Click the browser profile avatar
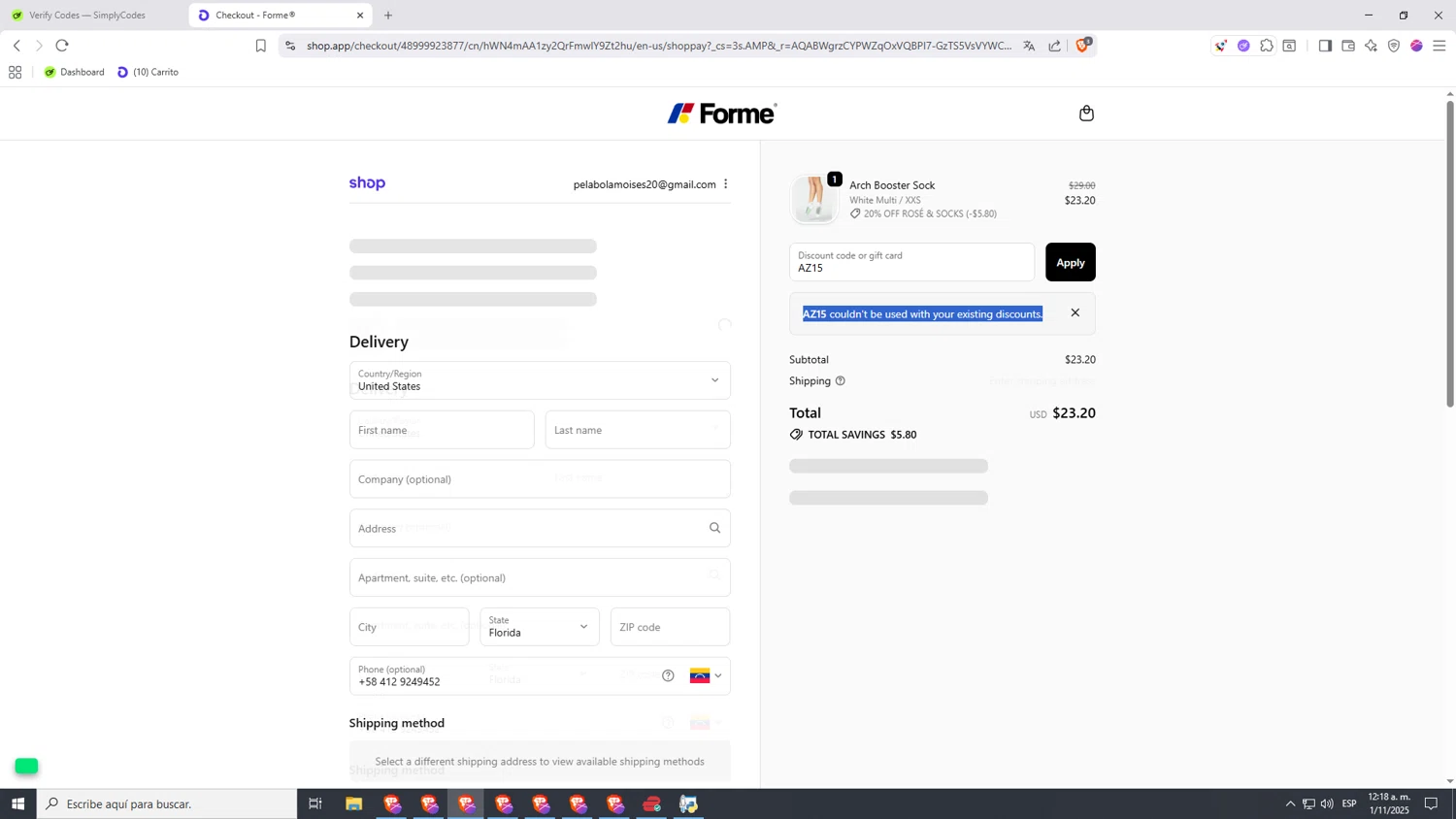Screen dimensions: 1456x819 point(1416,46)
